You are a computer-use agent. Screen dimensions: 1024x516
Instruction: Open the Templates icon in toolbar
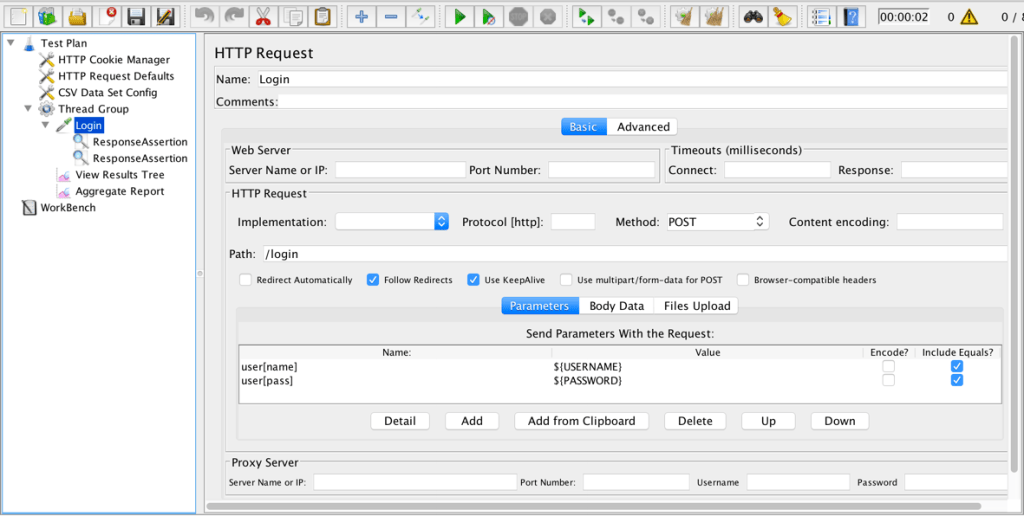(x=48, y=16)
